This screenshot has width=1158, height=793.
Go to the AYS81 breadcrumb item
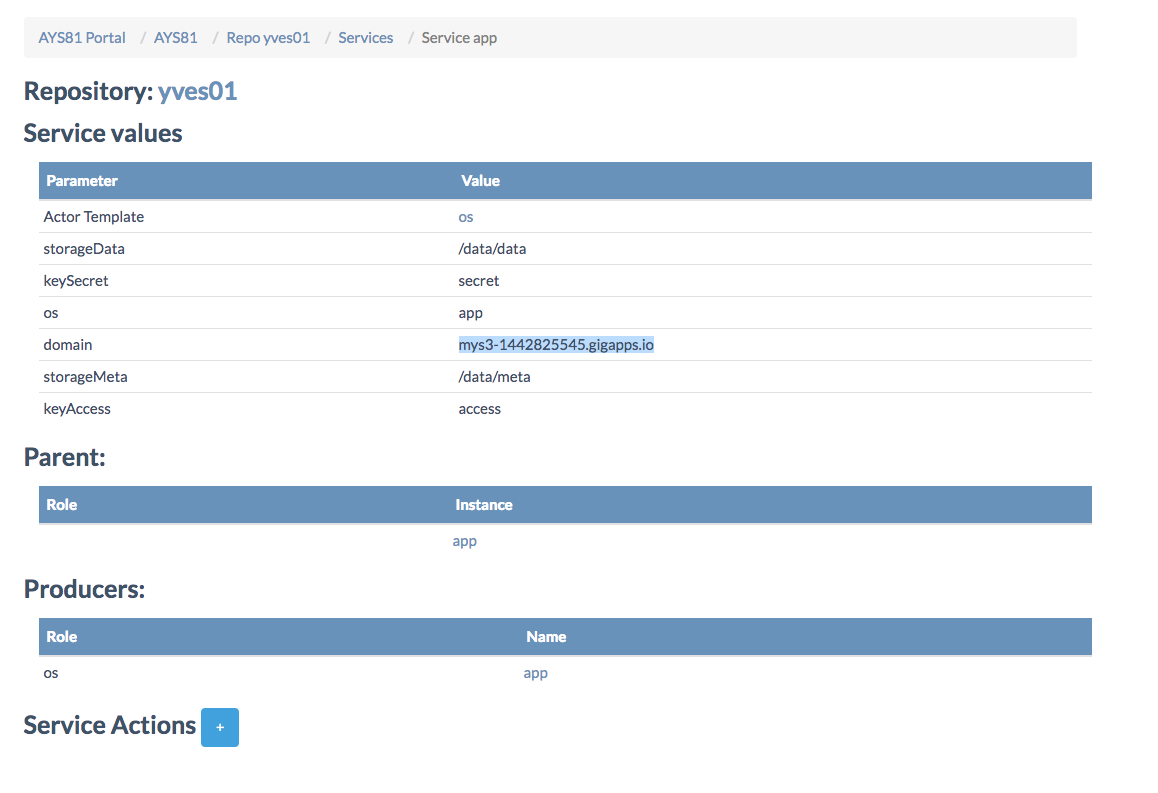coord(175,38)
